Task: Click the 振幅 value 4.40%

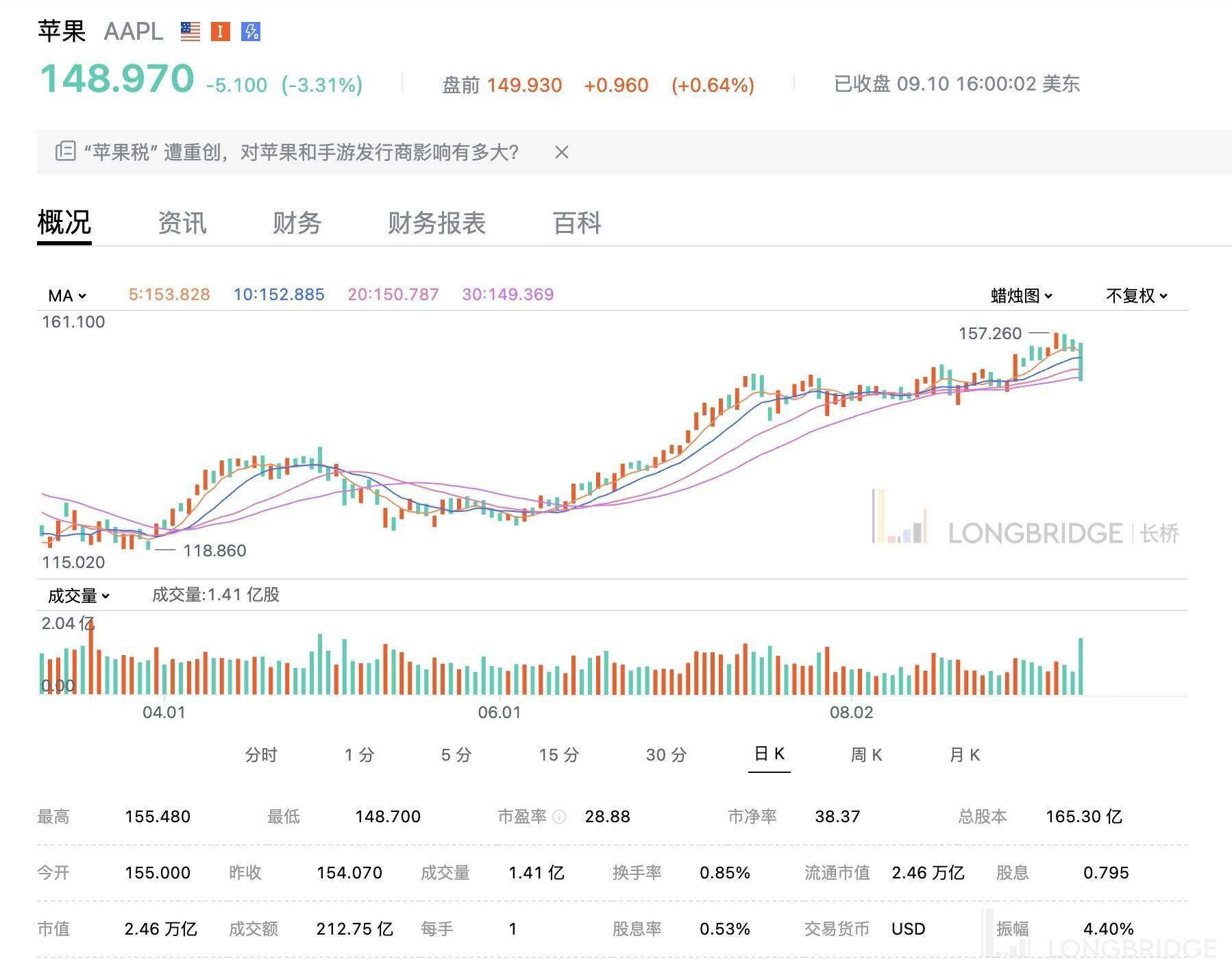Action: pos(1109,929)
